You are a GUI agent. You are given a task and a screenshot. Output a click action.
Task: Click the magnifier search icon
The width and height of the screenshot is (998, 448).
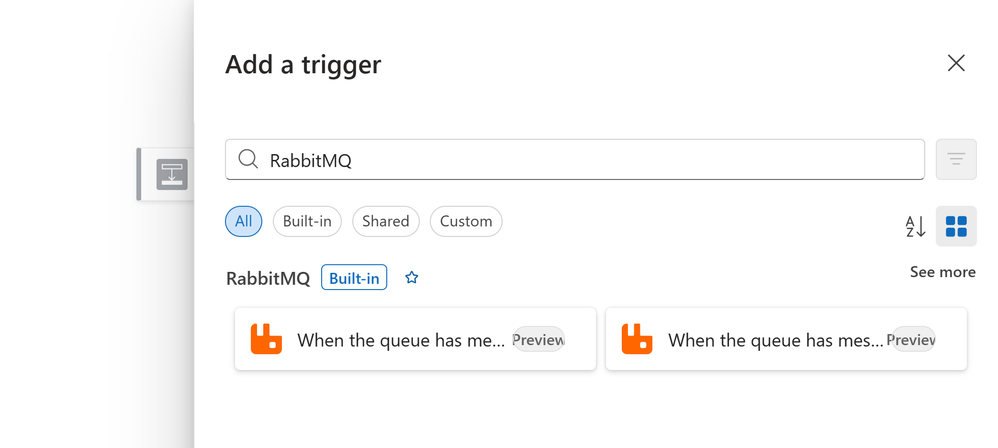pos(248,160)
